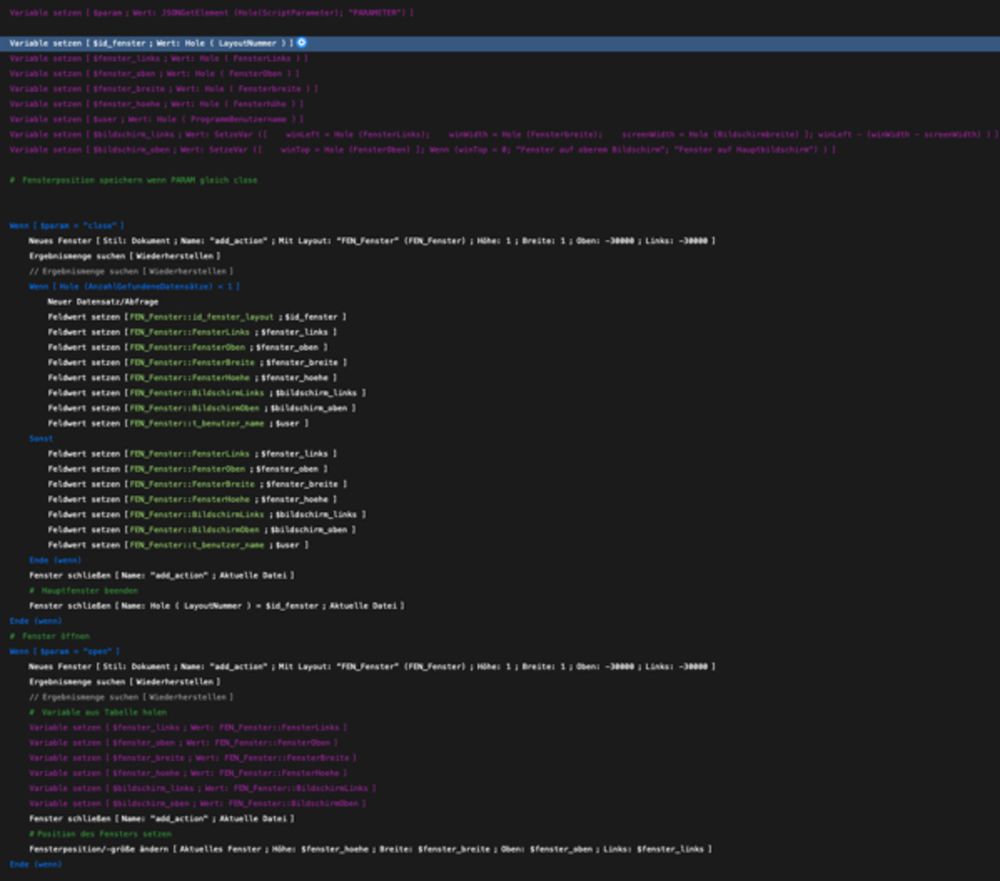This screenshot has height=881, width=1000.
Task: Click the 'Hauptfenster beenden' comment line
Action: (x=84, y=591)
